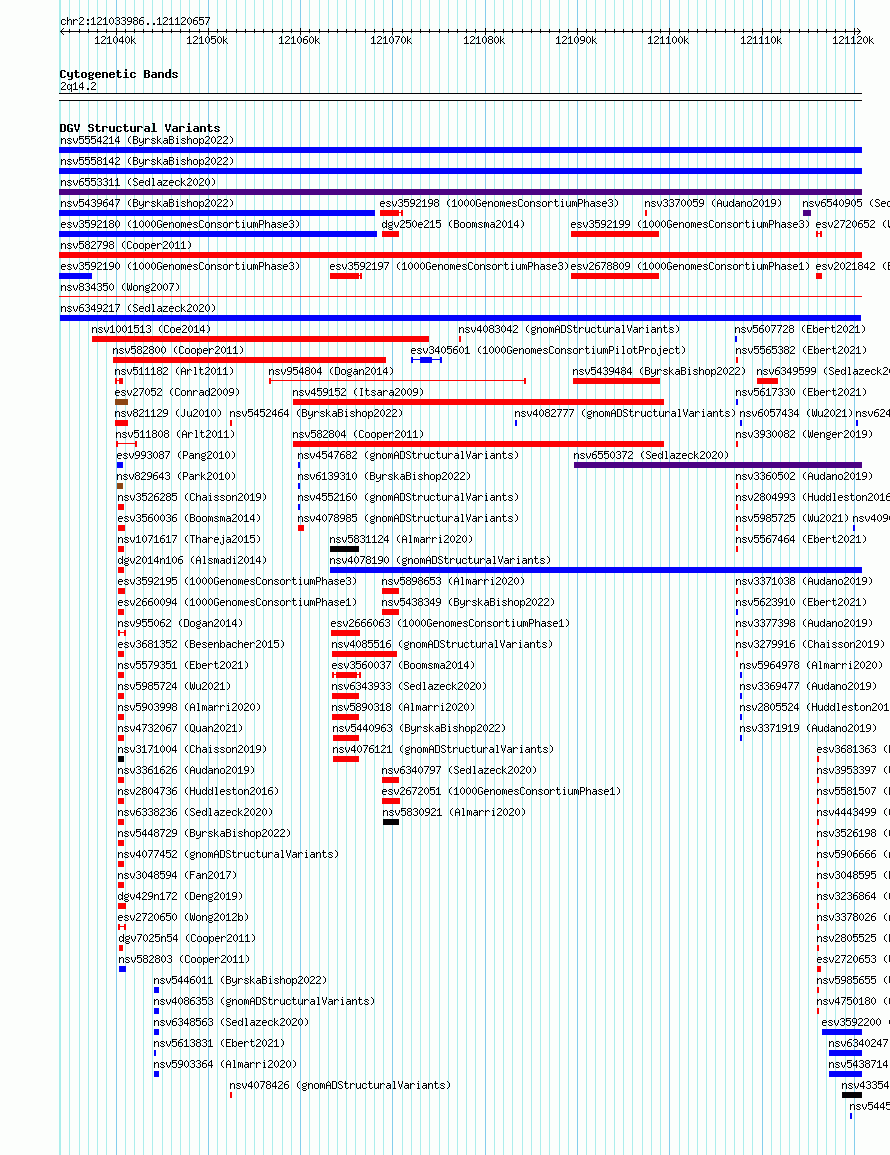
Task: Select nsv4078190 (gnomADStructuralVariants) label
Action: pyautogui.click(x=440, y=560)
